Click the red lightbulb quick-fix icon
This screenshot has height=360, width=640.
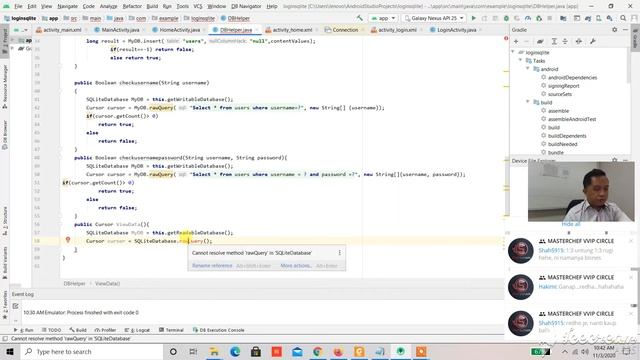click(68, 240)
